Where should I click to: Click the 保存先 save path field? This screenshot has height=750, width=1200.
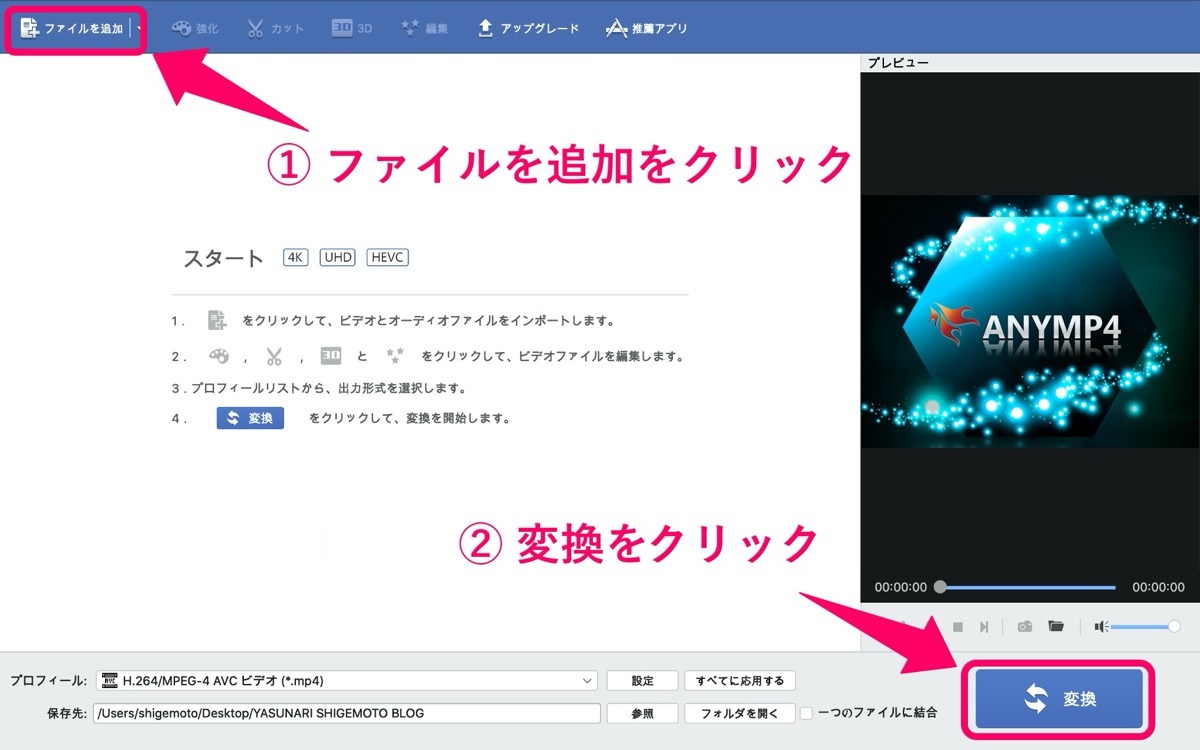[x=347, y=713]
